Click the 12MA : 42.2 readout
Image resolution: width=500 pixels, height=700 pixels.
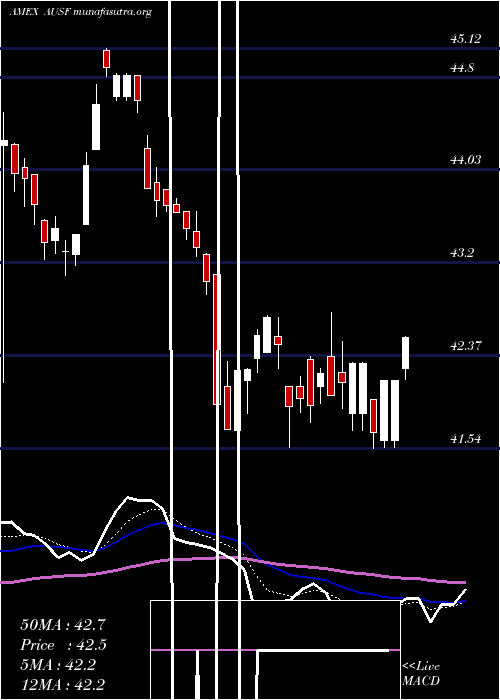coord(63,684)
